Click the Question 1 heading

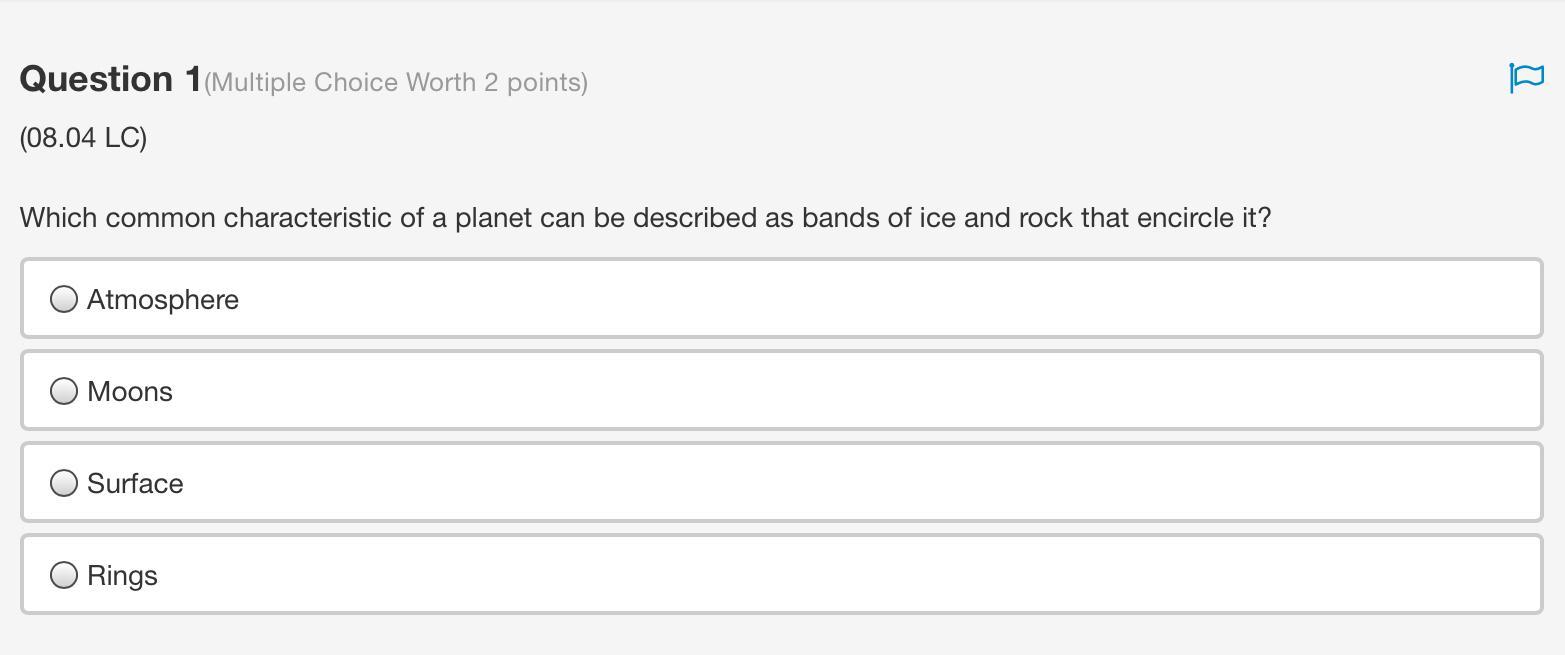coord(110,79)
